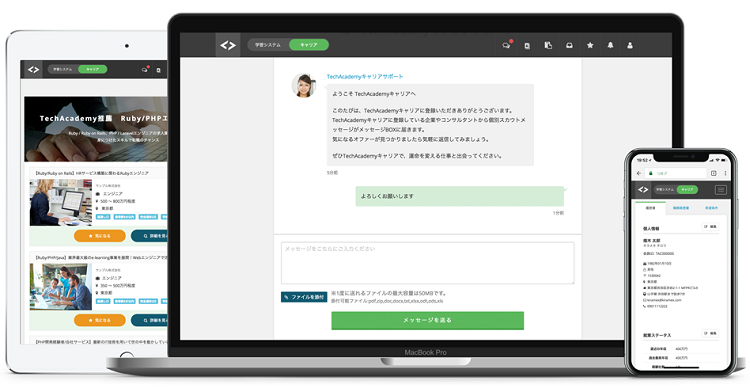The width and height of the screenshot is (750, 388).
Task: Switch to 学習システム on the tablet
Action: 63,69
